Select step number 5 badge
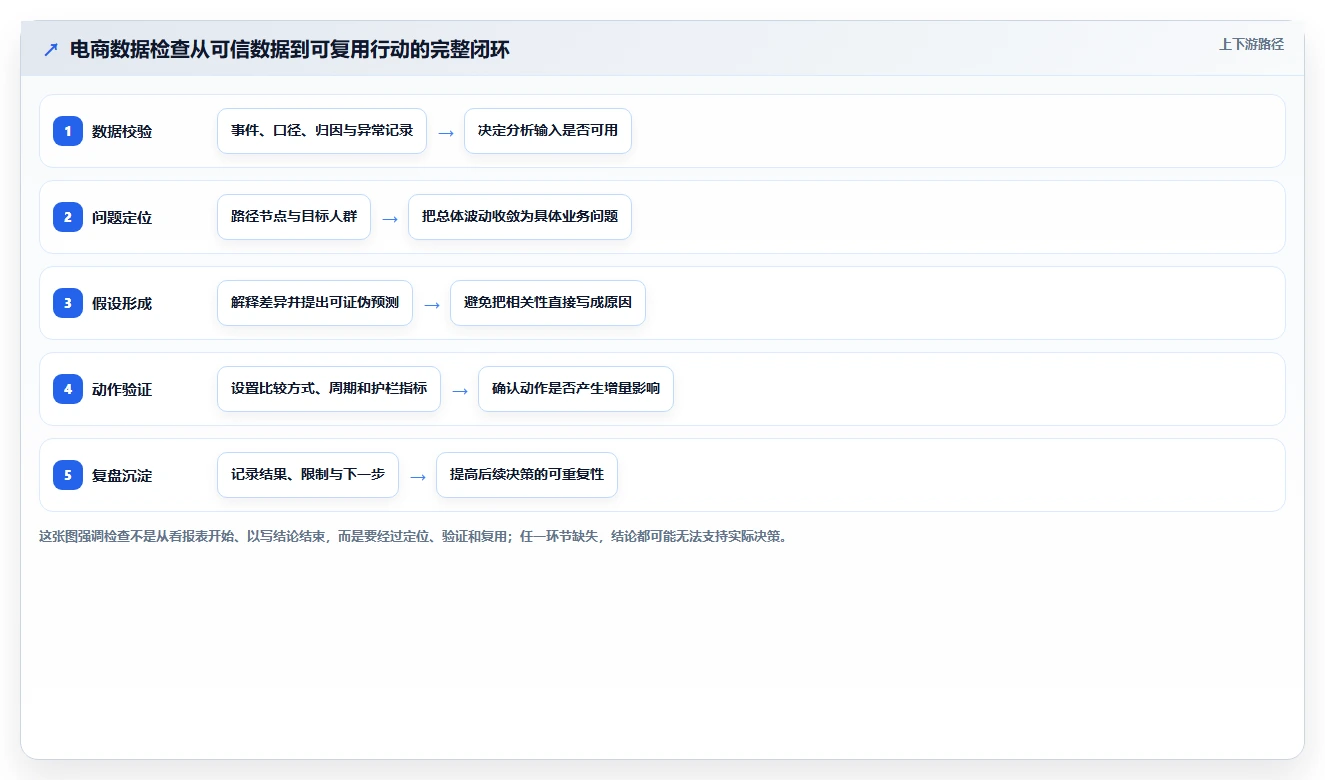 click(x=68, y=474)
